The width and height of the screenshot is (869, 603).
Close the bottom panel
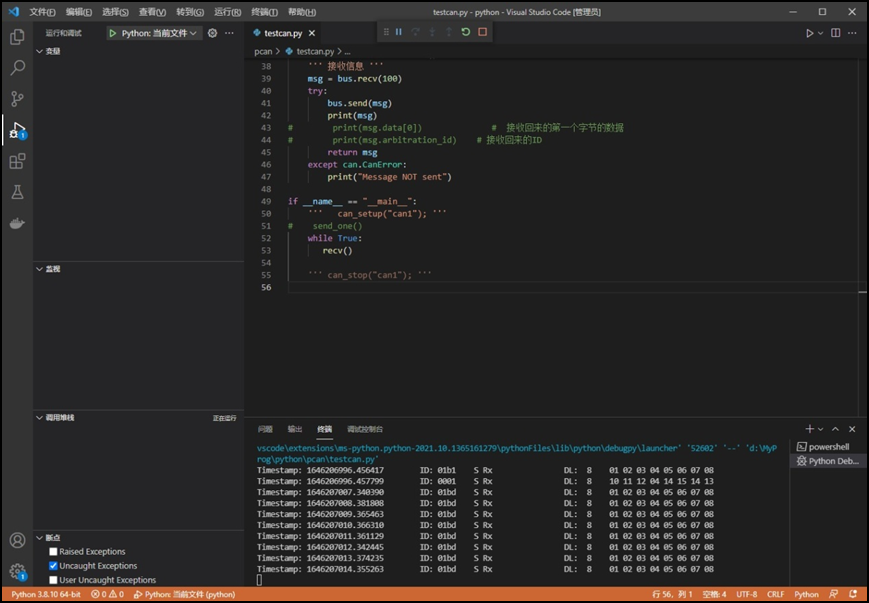(x=852, y=429)
